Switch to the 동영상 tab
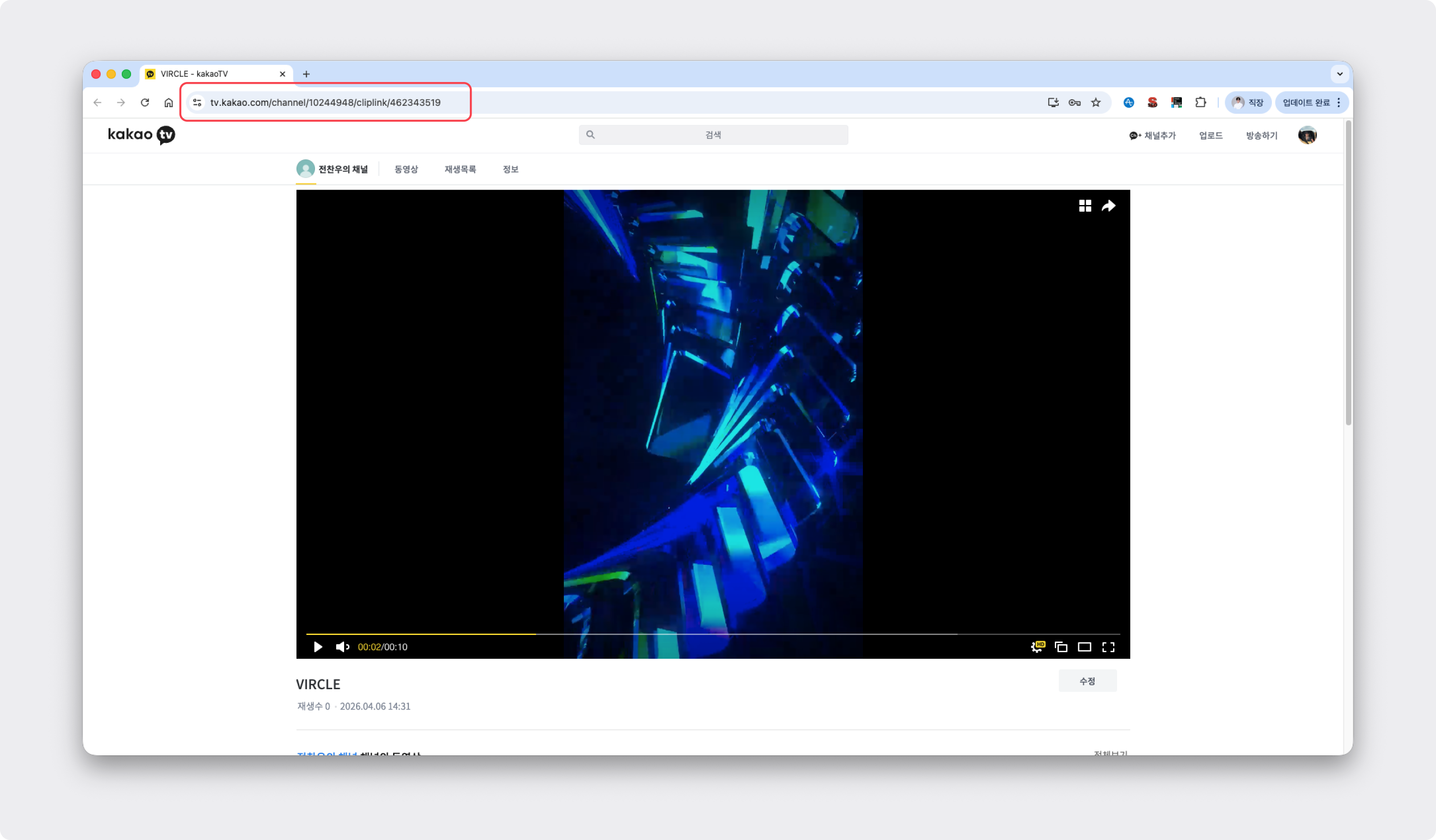This screenshot has width=1436, height=840. pos(406,169)
